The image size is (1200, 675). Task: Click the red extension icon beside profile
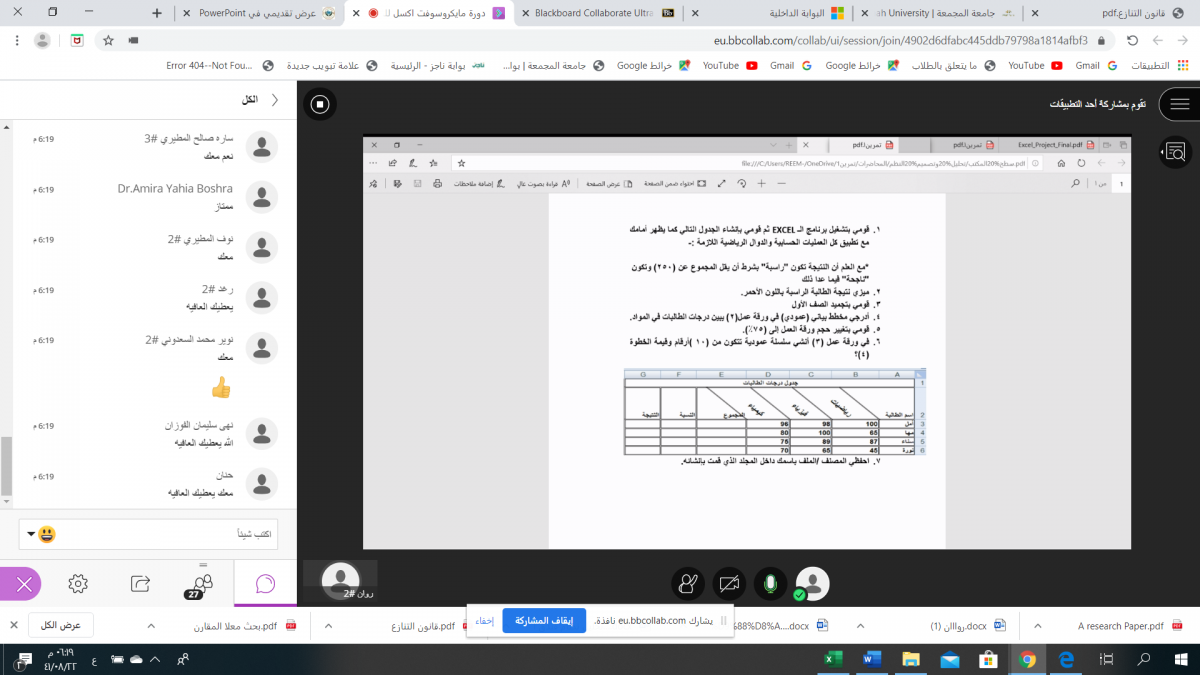coord(77,40)
